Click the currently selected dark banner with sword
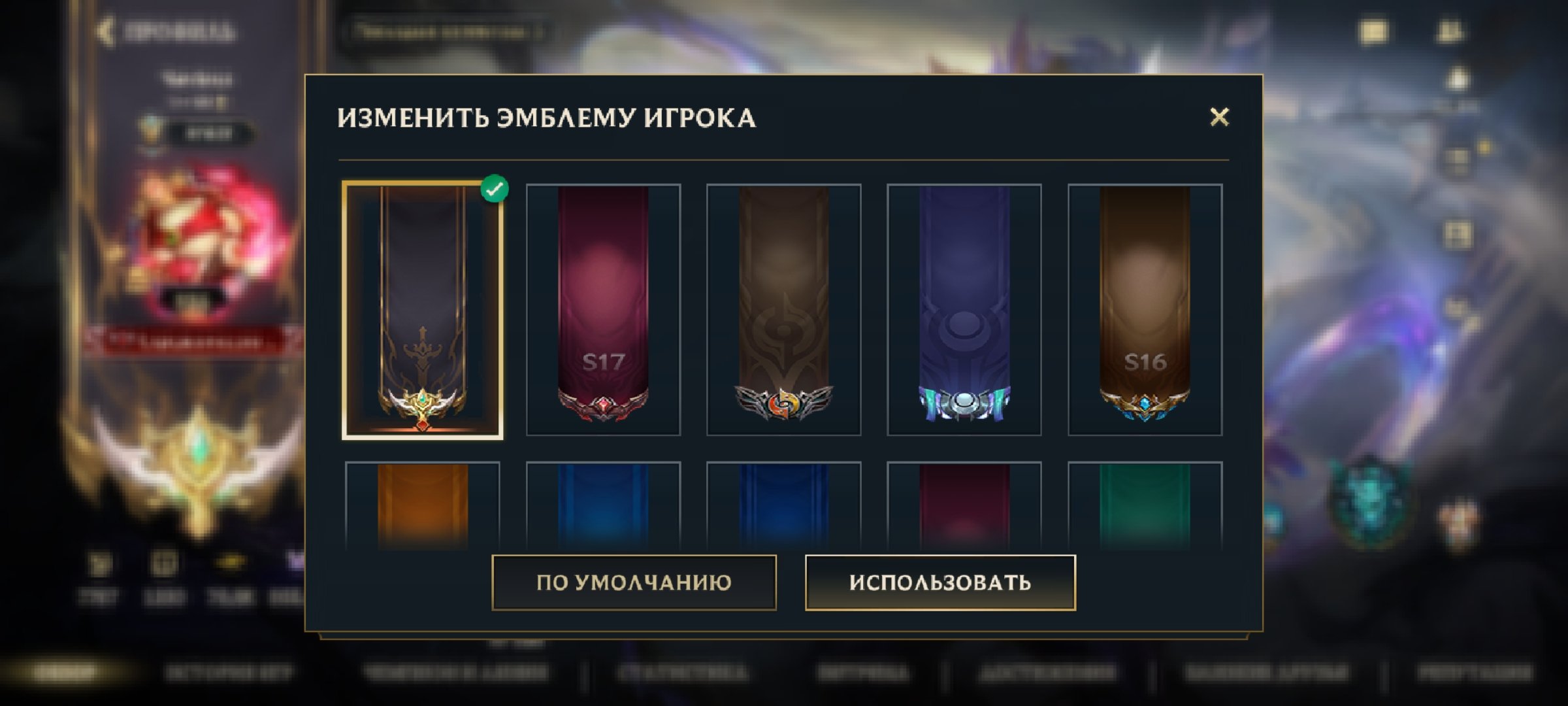Viewport: 1568px width, 706px height. 423,310
